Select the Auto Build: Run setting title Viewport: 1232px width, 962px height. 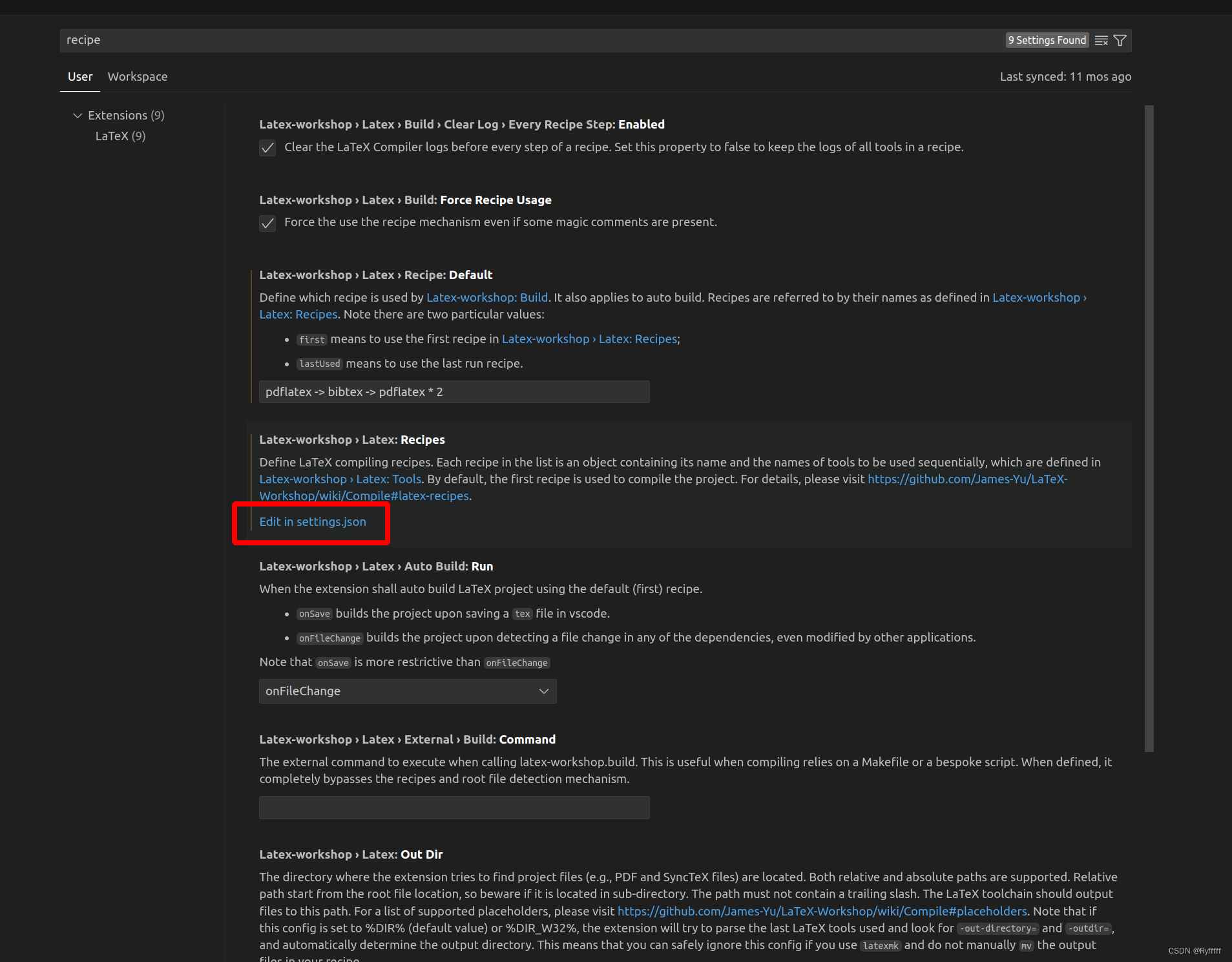pos(376,566)
